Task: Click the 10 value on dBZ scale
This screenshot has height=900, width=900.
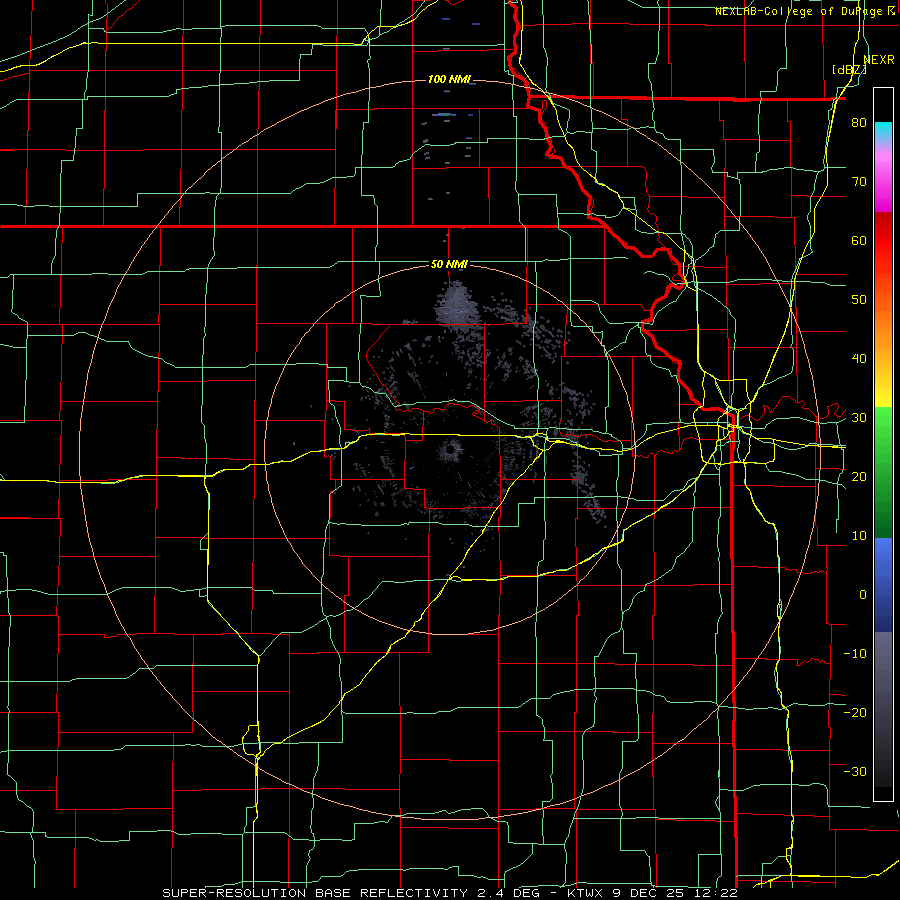Action: [859, 536]
